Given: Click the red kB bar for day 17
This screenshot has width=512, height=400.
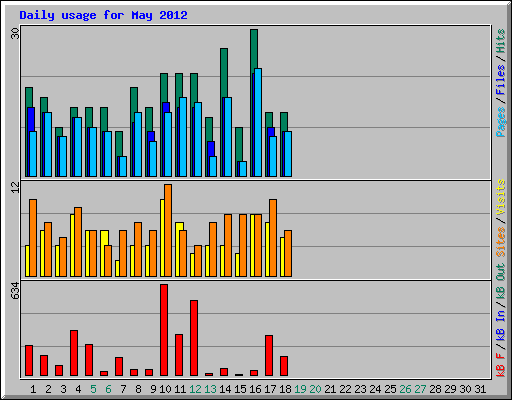Looking at the screenshot, I should click(x=269, y=356).
